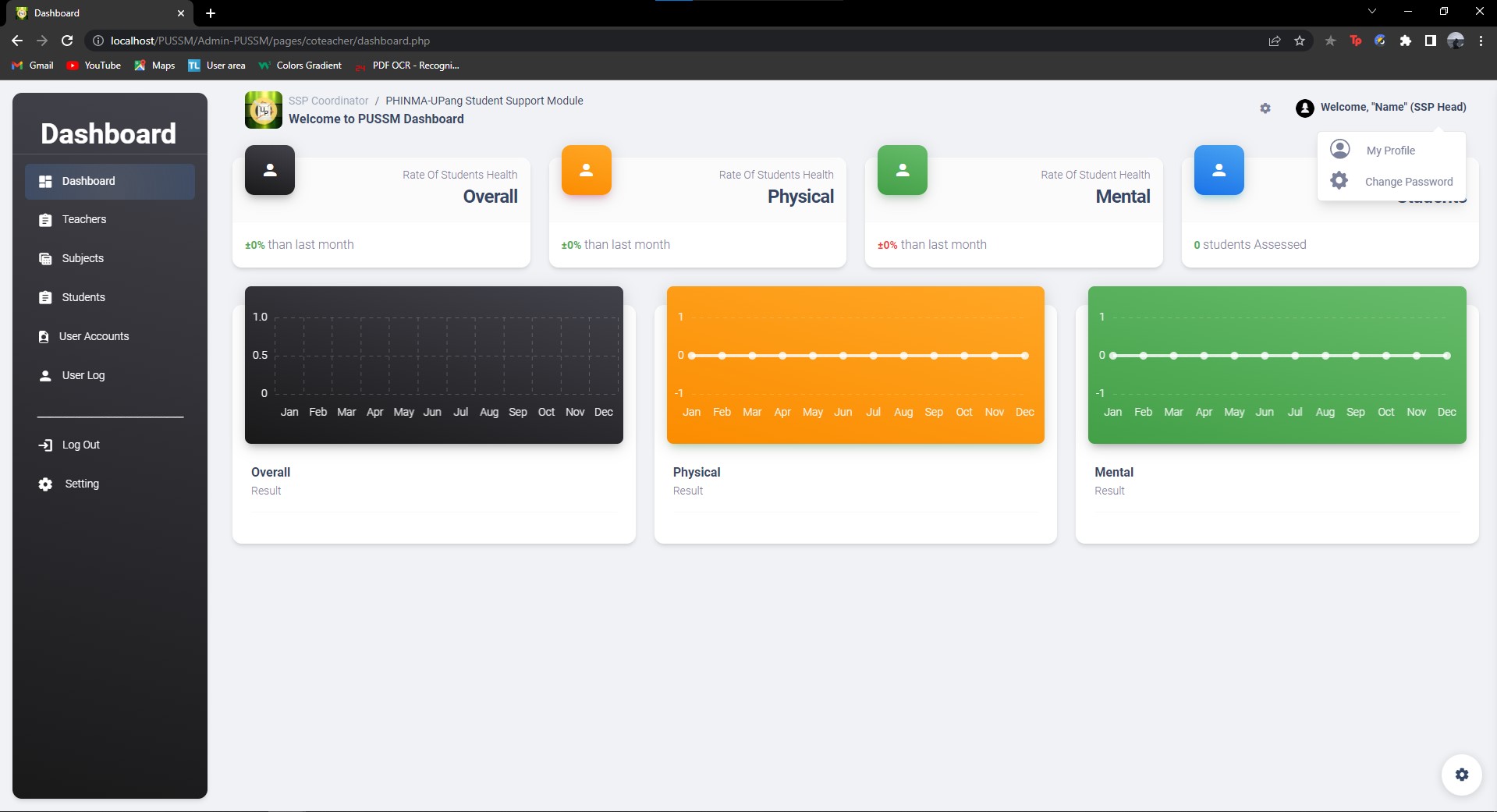
Task: Click the PHINMA-UPang school logo
Action: click(264, 110)
